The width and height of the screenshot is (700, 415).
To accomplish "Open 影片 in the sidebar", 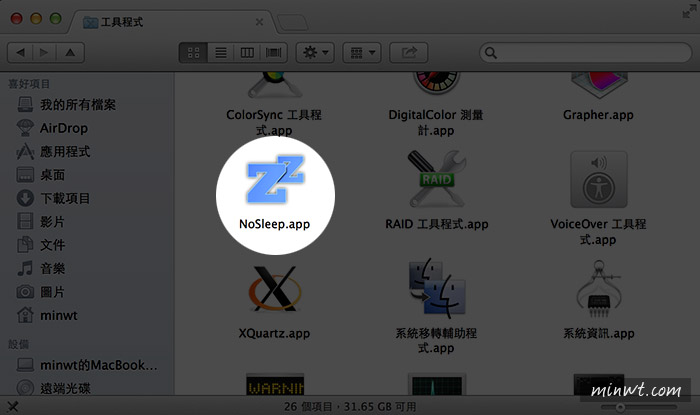I will point(41,222).
